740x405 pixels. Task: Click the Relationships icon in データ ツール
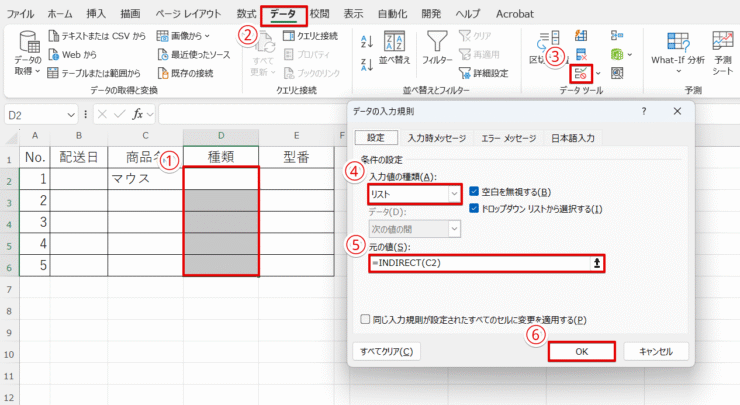(x=616, y=55)
